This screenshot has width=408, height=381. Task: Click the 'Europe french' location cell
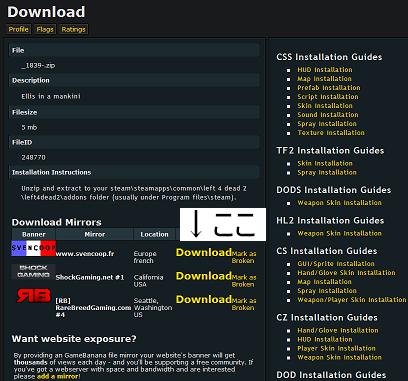[x=145, y=257]
